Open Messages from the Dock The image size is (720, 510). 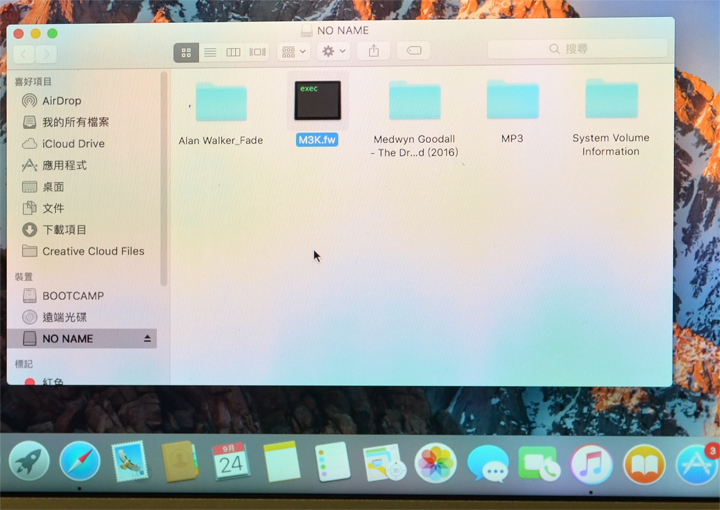coord(488,464)
